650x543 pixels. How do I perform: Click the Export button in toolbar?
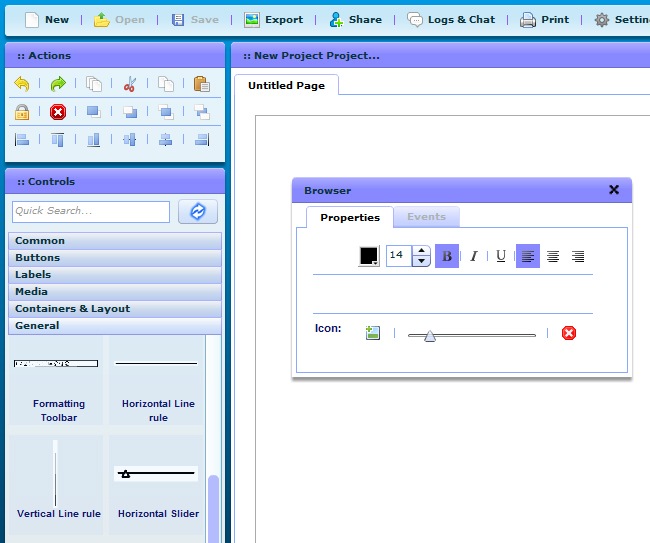click(x=273, y=19)
